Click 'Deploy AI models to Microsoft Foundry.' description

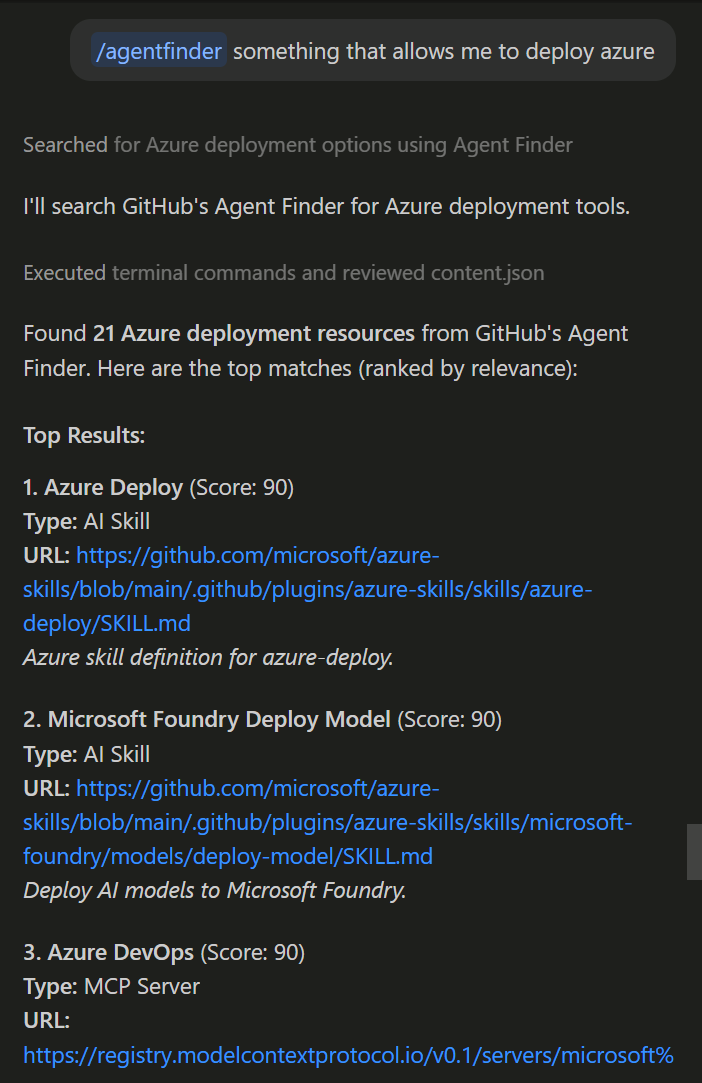(214, 890)
